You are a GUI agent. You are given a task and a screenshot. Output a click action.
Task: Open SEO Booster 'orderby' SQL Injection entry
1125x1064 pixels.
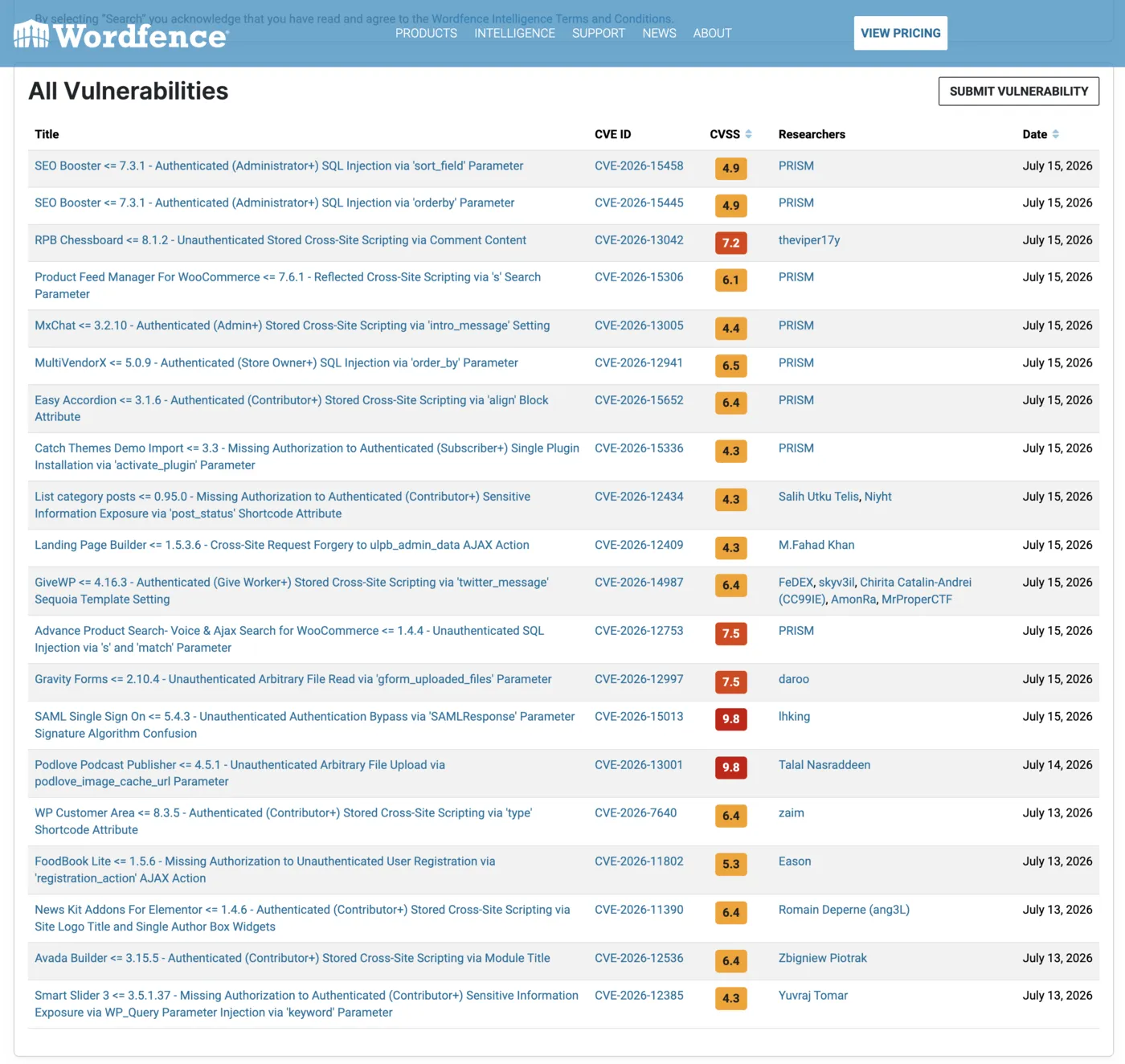coord(274,203)
